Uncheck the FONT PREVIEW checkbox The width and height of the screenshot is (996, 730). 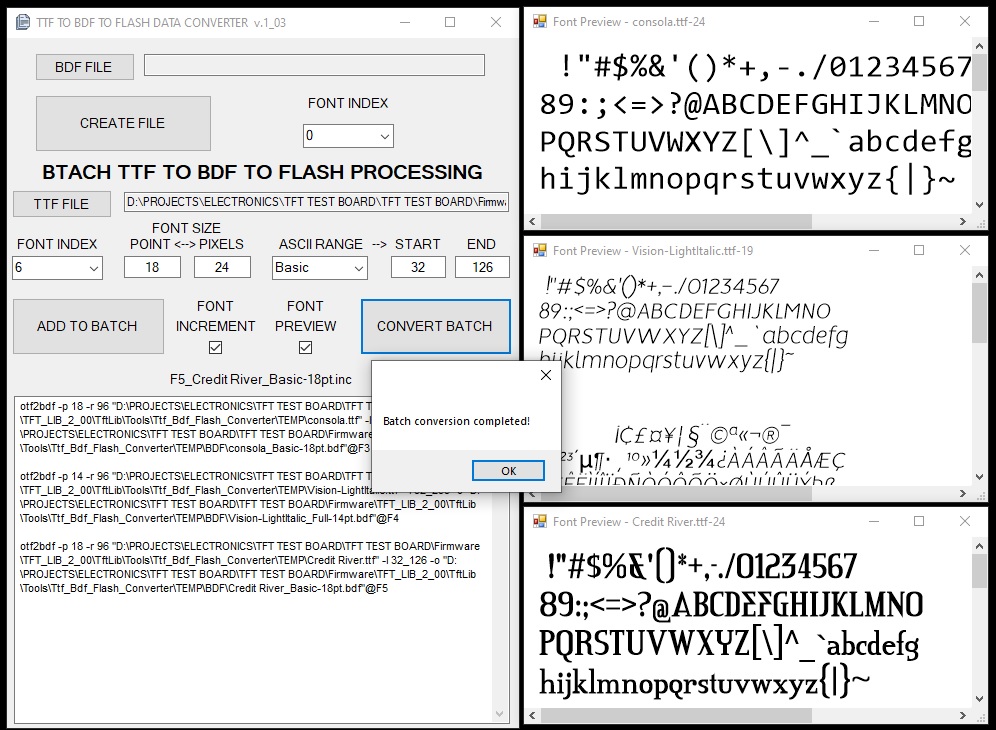(x=305, y=348)
